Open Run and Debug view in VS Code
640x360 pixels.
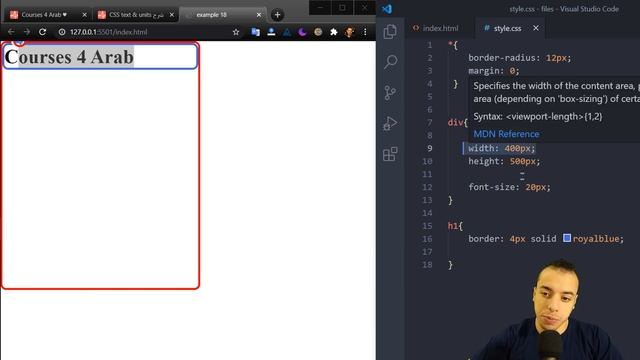coord(390,123)
